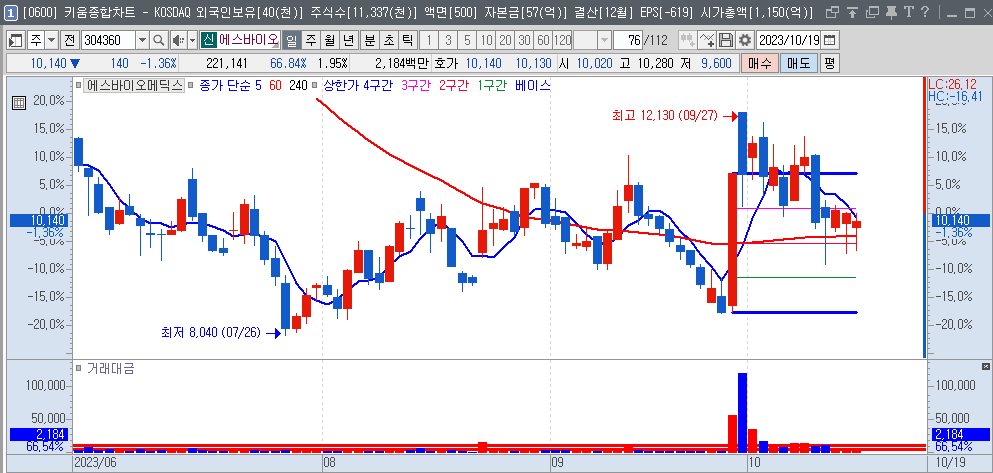This screenshot has width=993, height=473.
Task: Click the duplicate window icon in title bar
Action: 872,11
